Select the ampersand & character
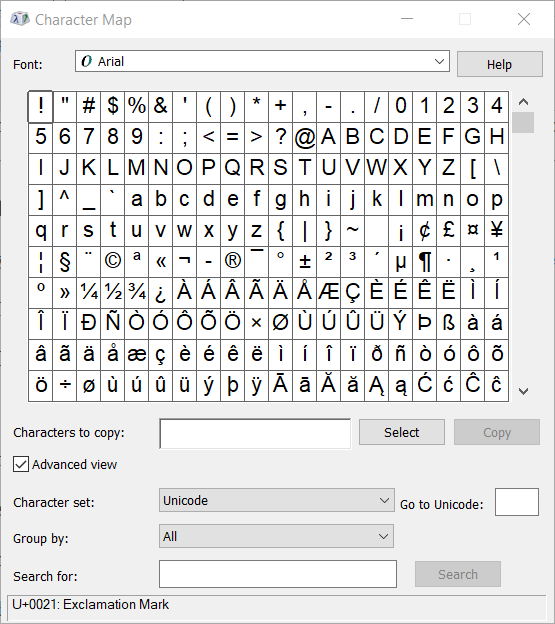This screenshot has height=624, width=555. pos(160,106)
